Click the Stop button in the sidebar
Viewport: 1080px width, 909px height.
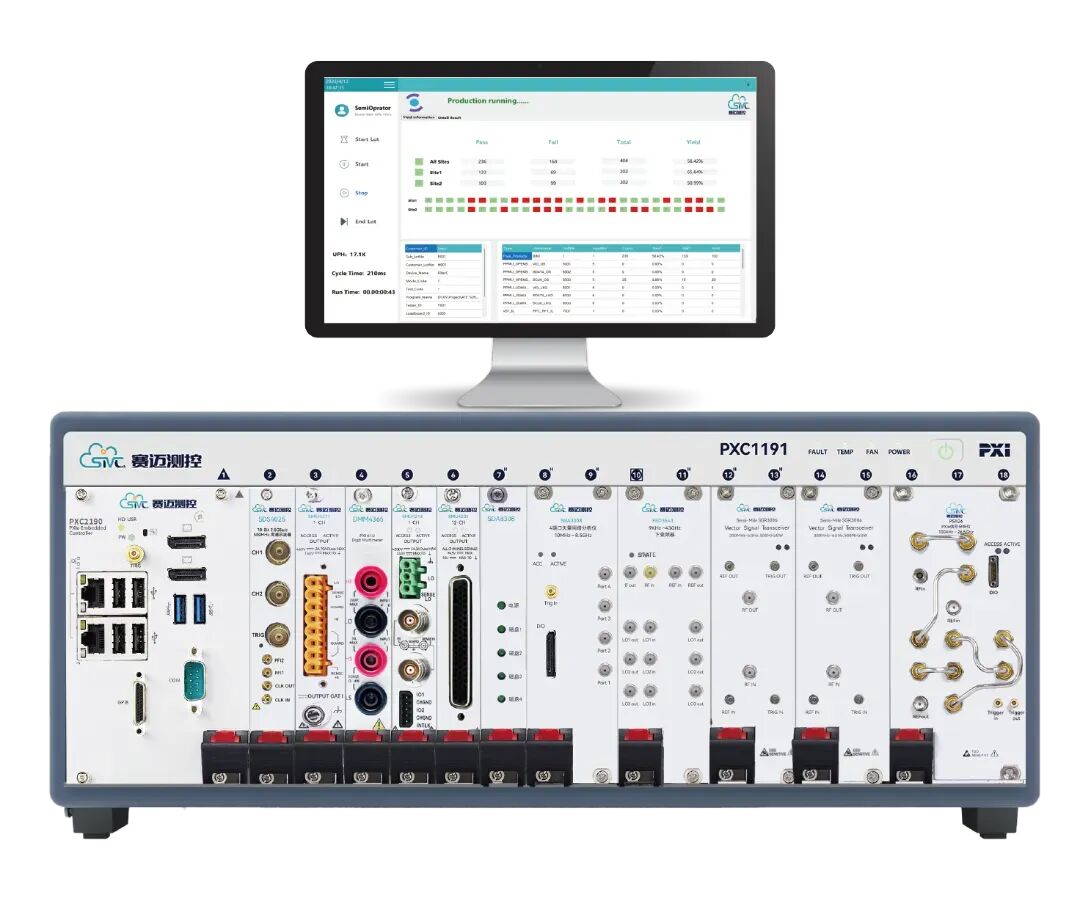[355, 193]
